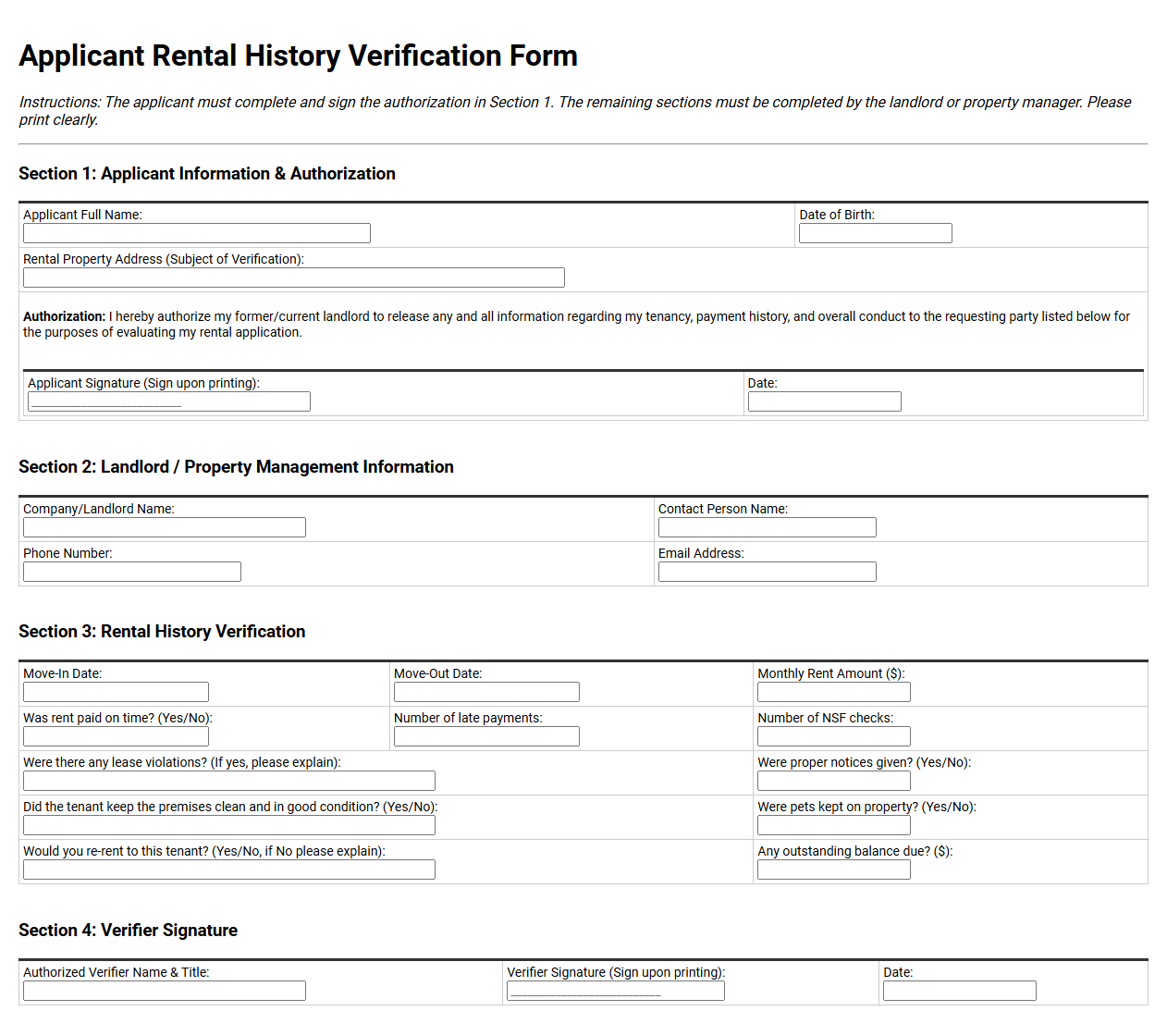
Task: Click the Applicant Signature field
Action: [x=169, y=401]
